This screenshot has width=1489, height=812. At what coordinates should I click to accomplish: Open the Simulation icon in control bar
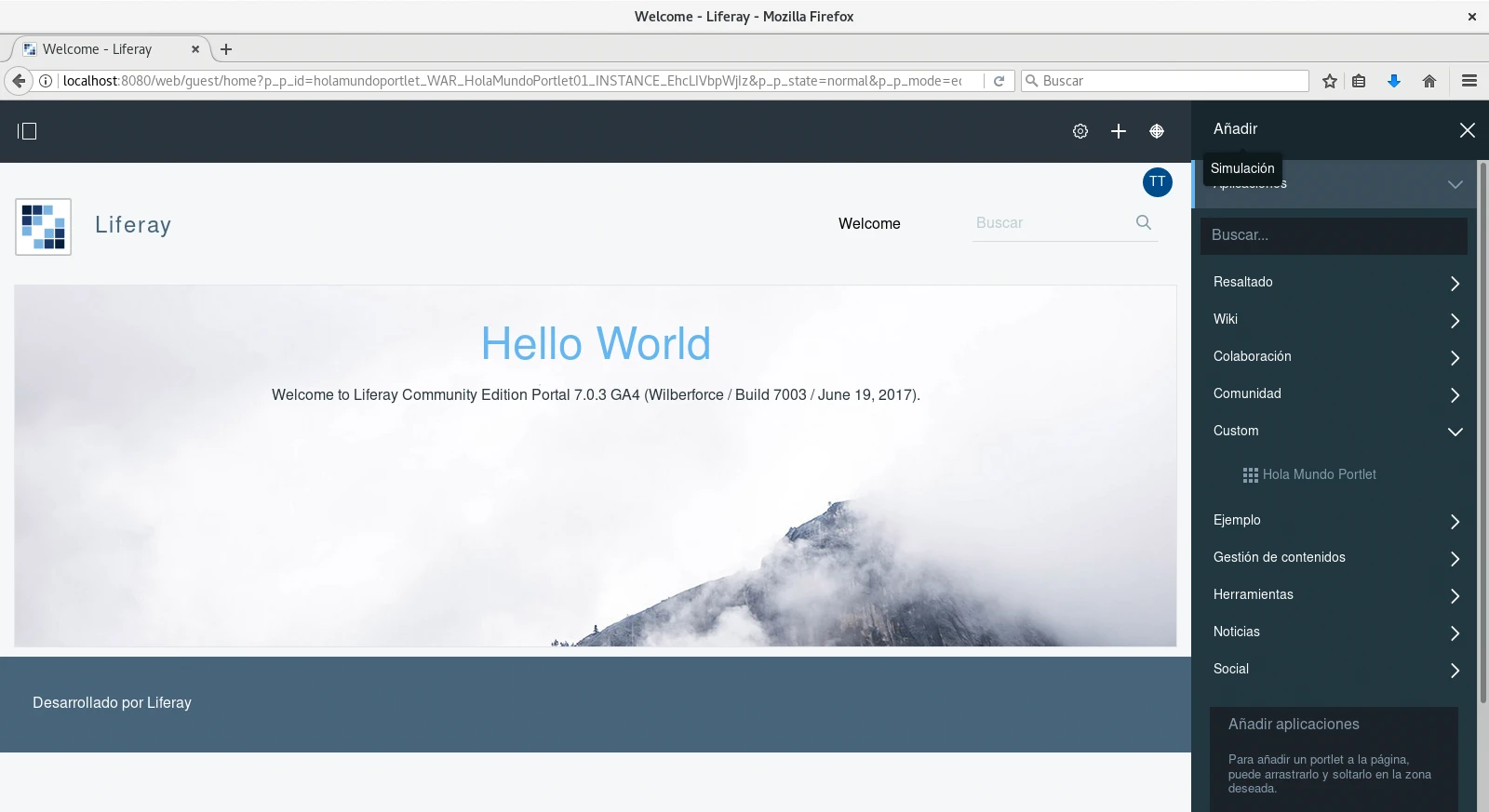click(1156, 131)
